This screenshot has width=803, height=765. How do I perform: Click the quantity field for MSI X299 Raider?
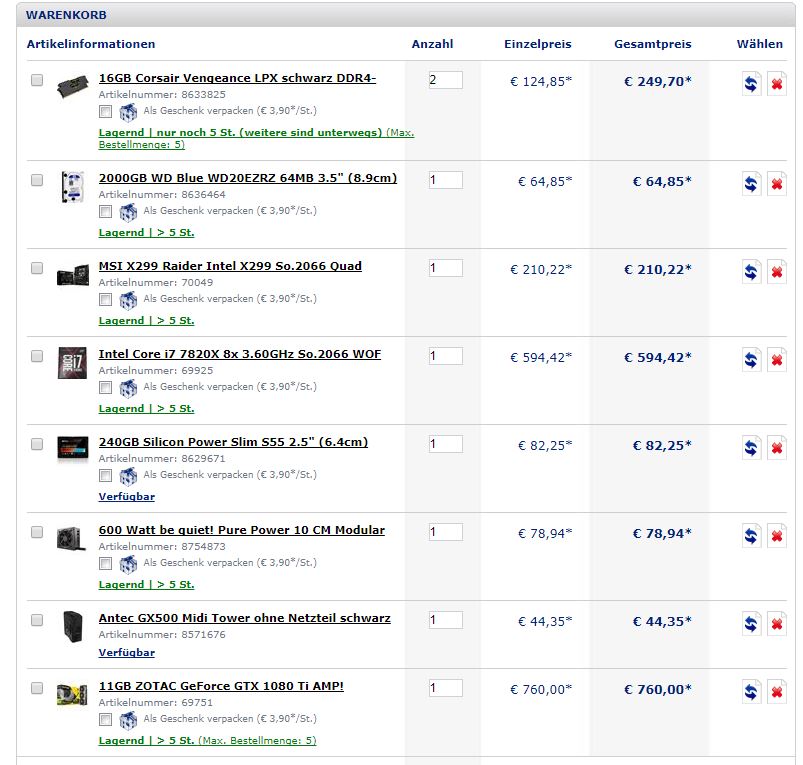(446, 268)
